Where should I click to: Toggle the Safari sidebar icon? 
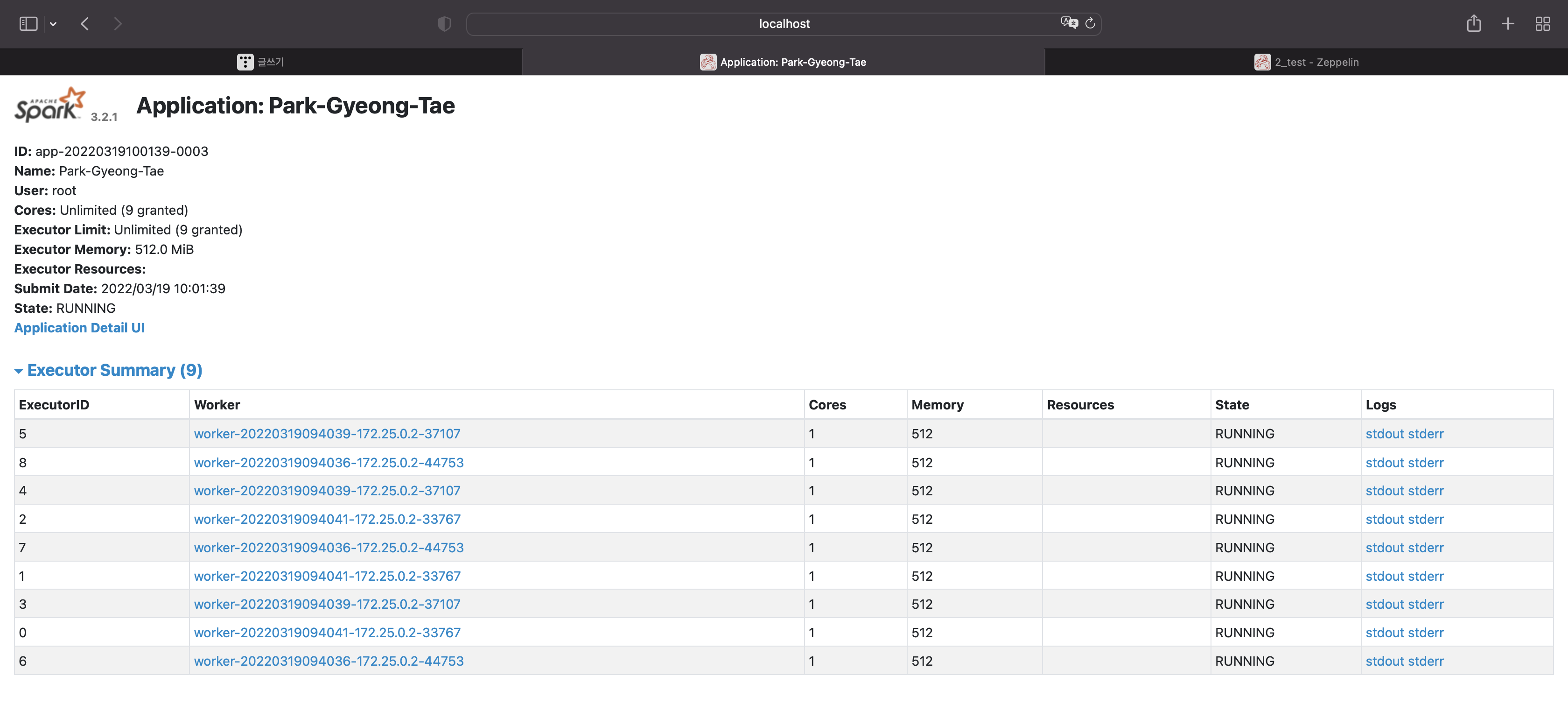[28, 24]
